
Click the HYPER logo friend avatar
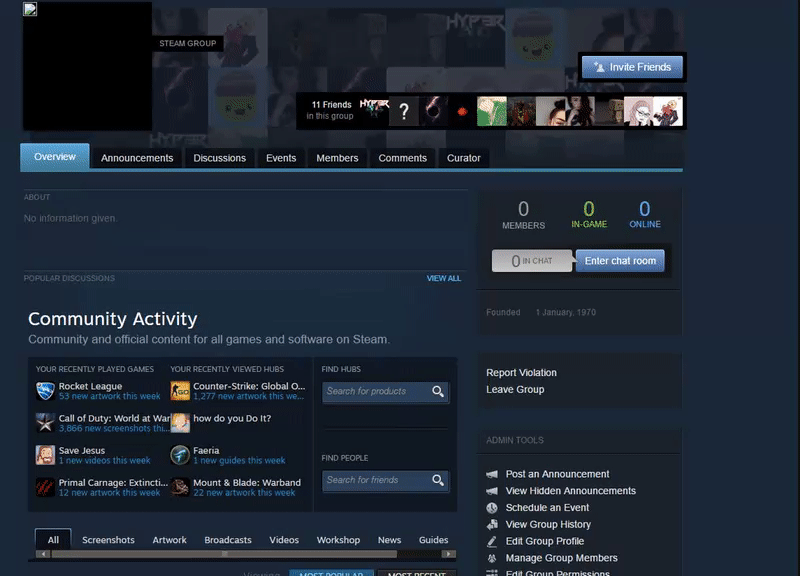[x=374, y=111]
